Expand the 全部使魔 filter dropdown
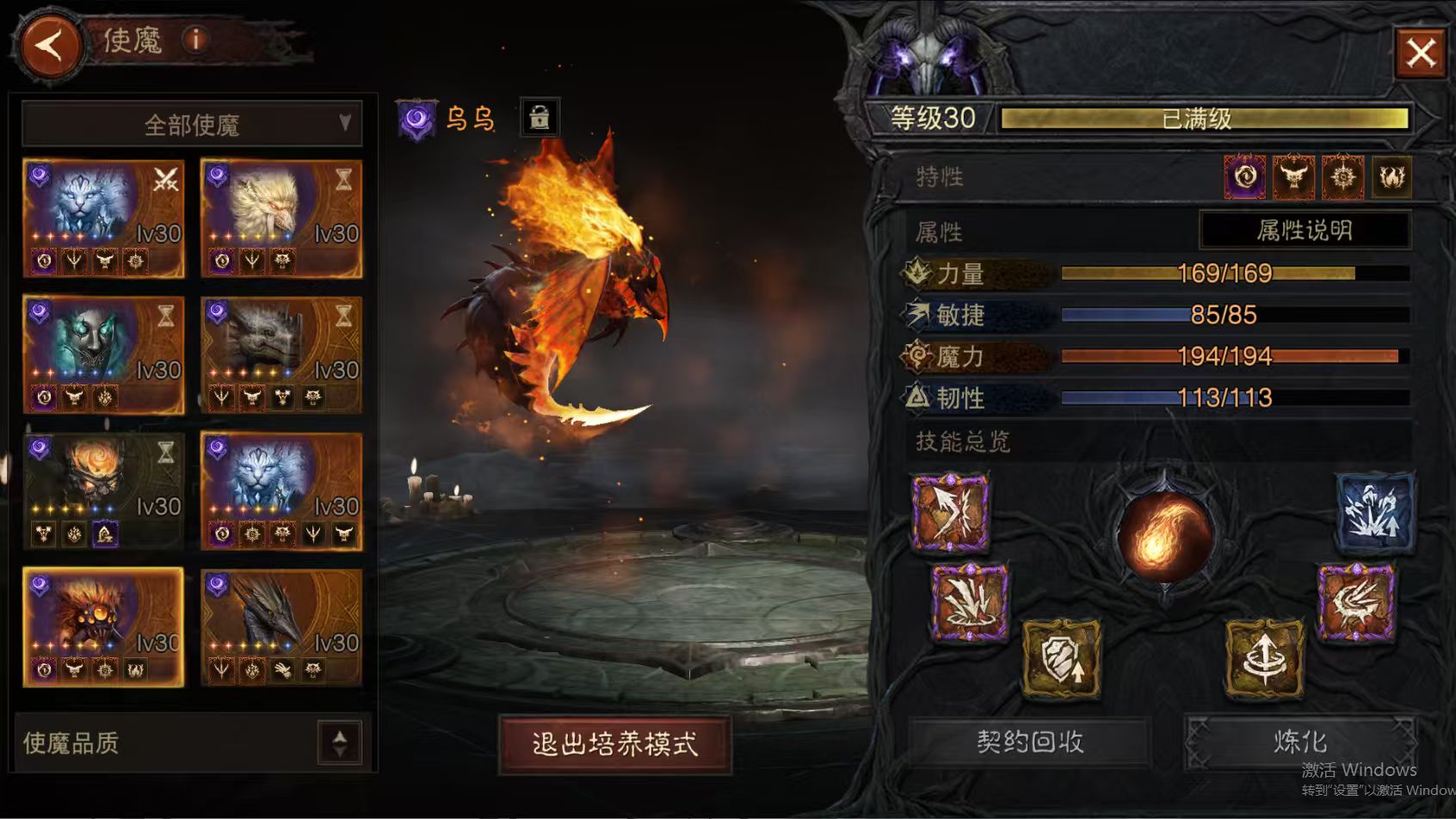The image size is (1456, 819). pos(192,125)
